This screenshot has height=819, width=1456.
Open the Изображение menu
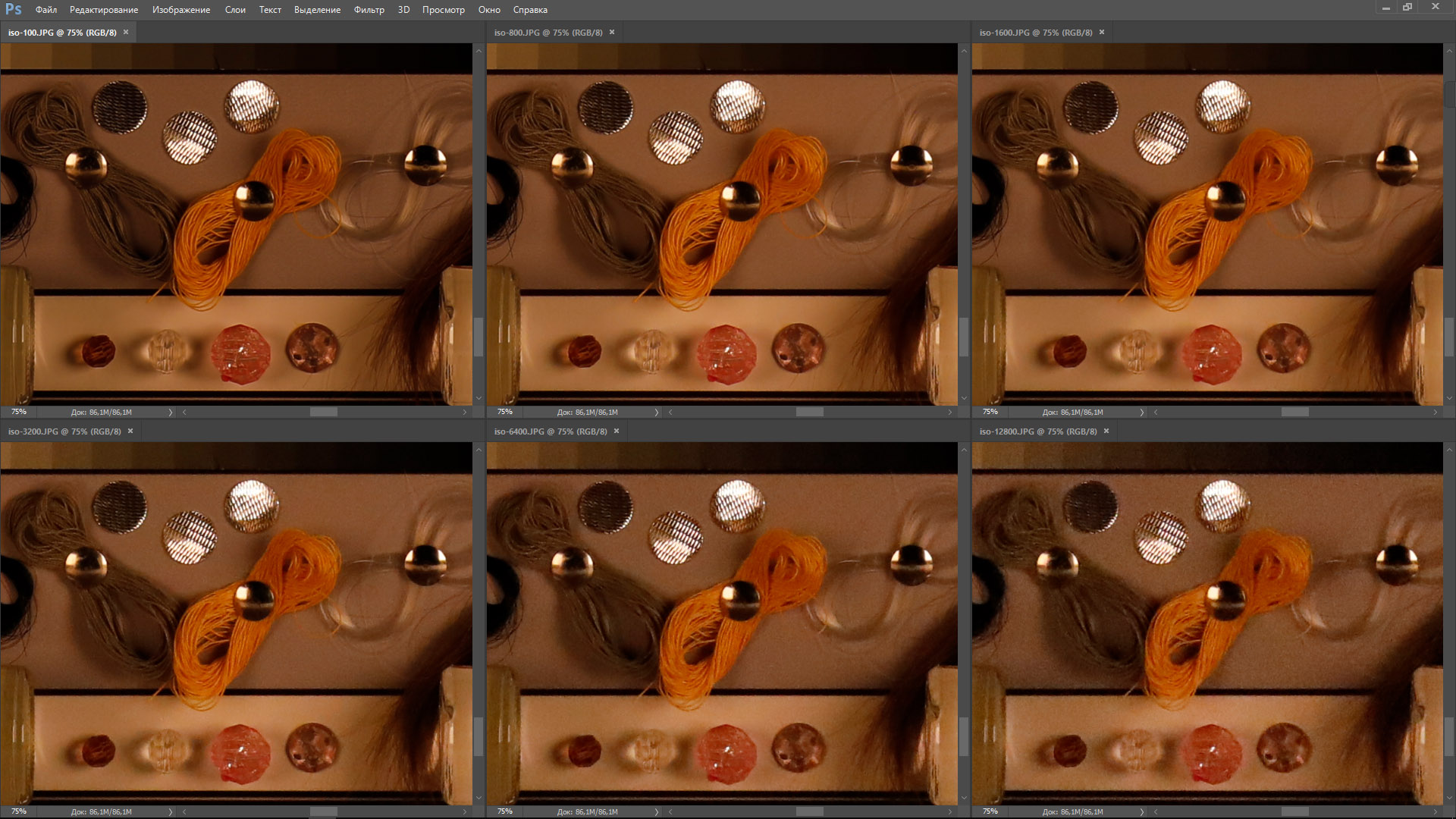tap(181, 10)
